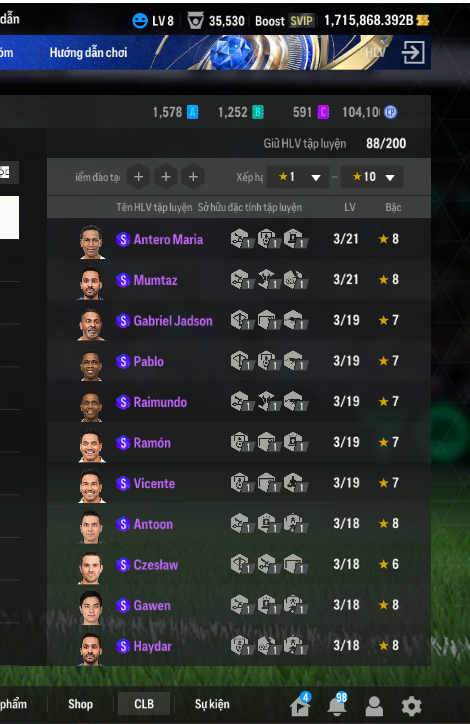Click the blue smiley level icon

[x=140, y=21]
